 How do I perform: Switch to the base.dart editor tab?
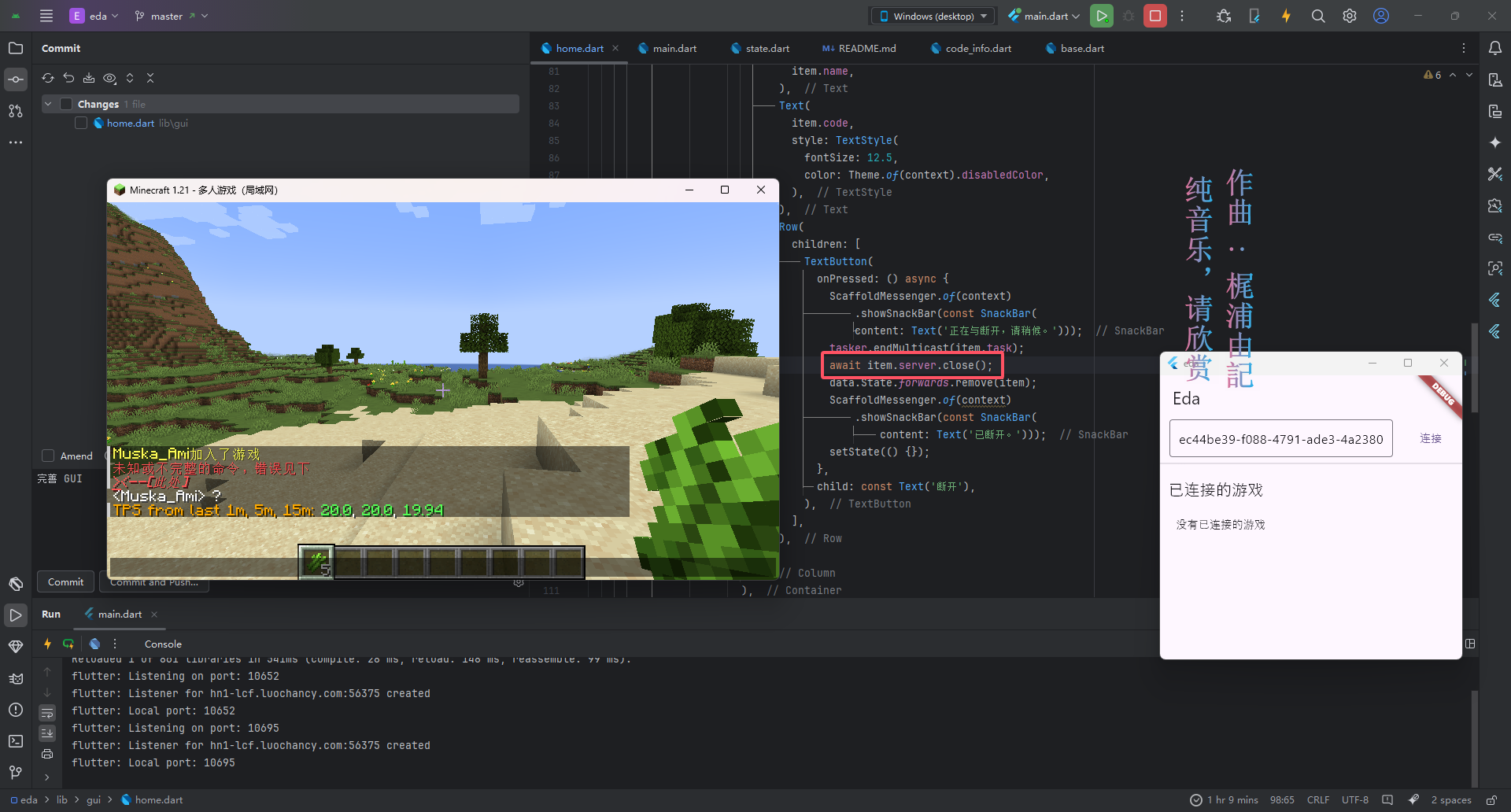[1074, 48]
